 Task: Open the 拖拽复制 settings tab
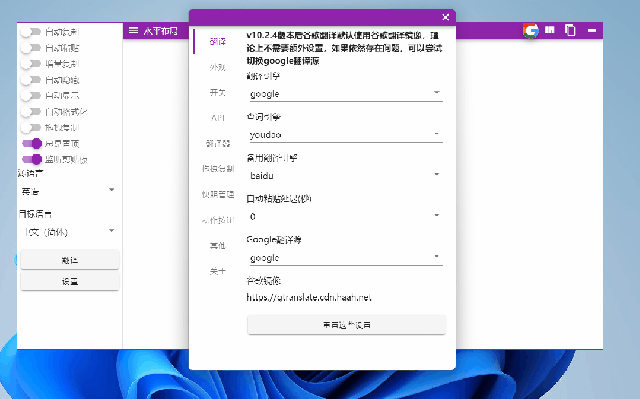tap(218, 168)
